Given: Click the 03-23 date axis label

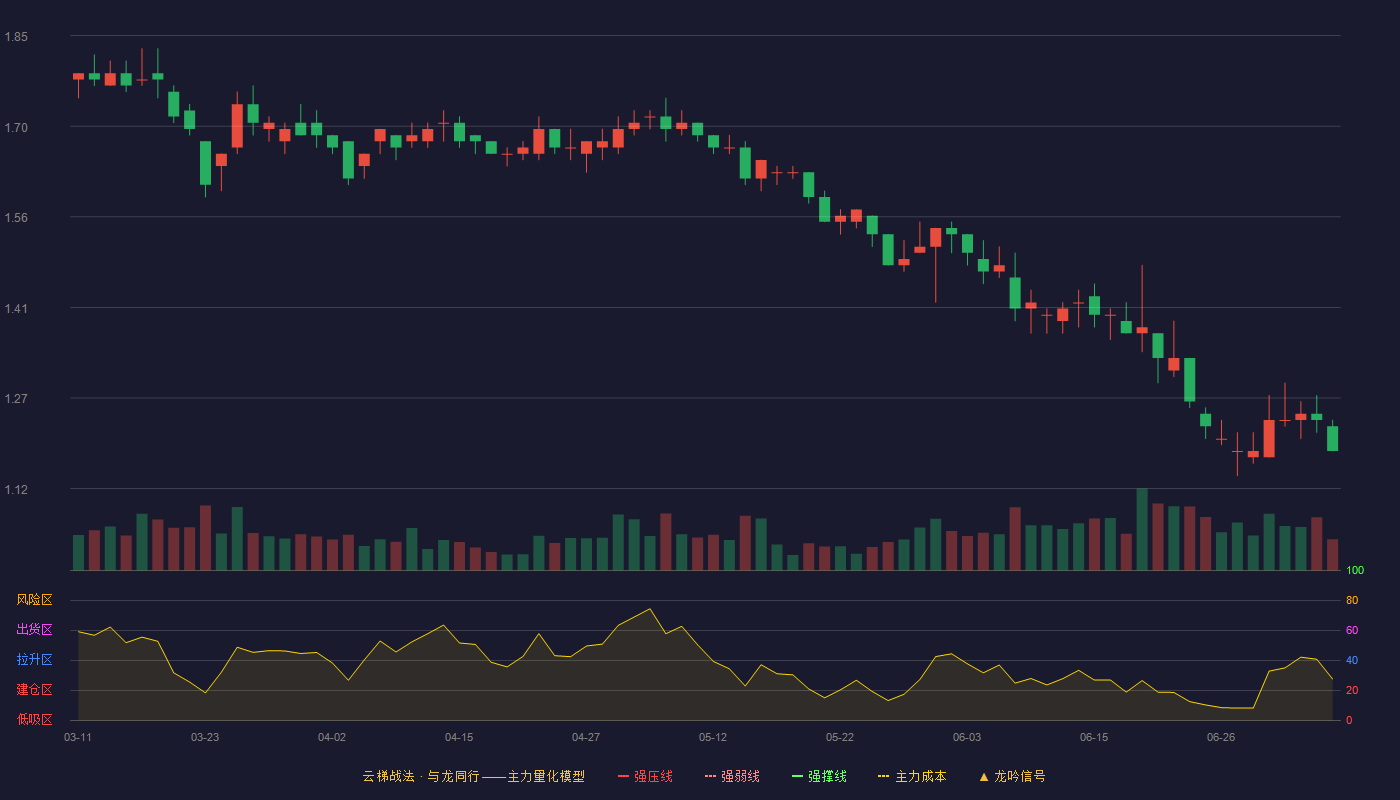Looking at the screenshot, I should pyautogui.click(x=205, y=737).
